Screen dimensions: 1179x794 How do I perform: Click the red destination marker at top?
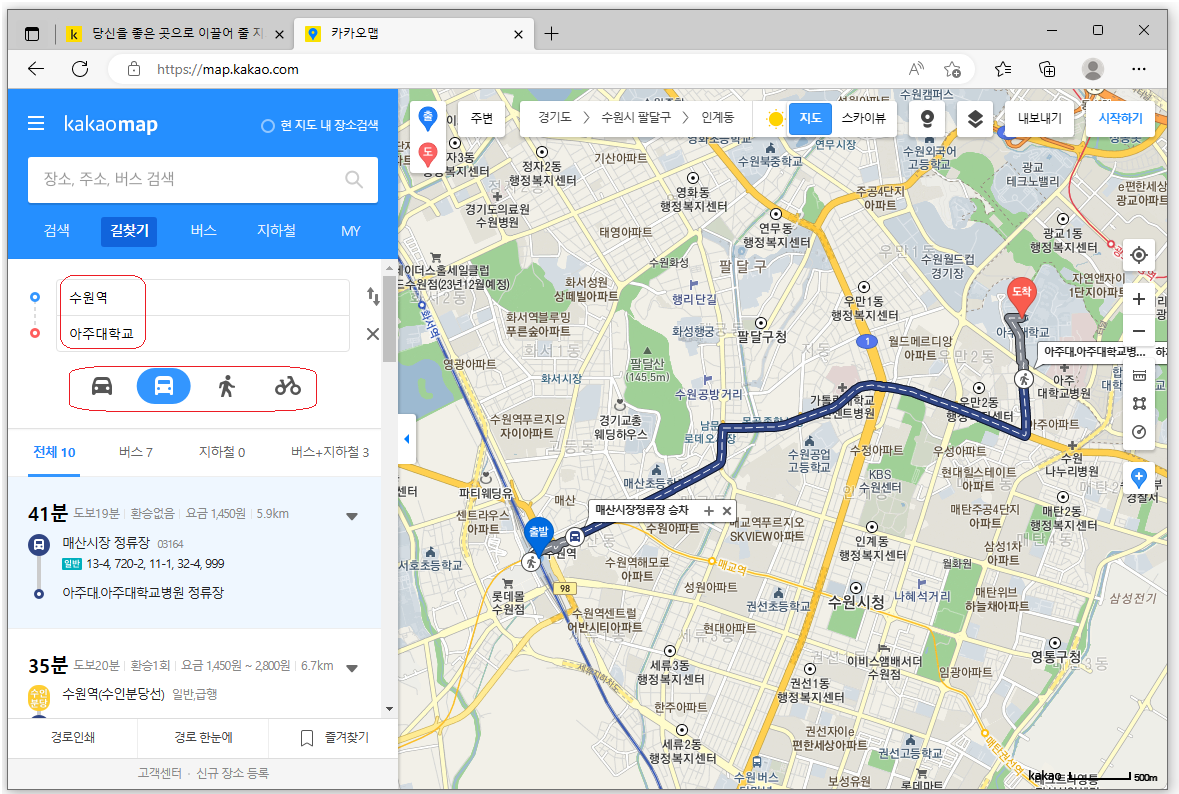[x=428, y=154]
